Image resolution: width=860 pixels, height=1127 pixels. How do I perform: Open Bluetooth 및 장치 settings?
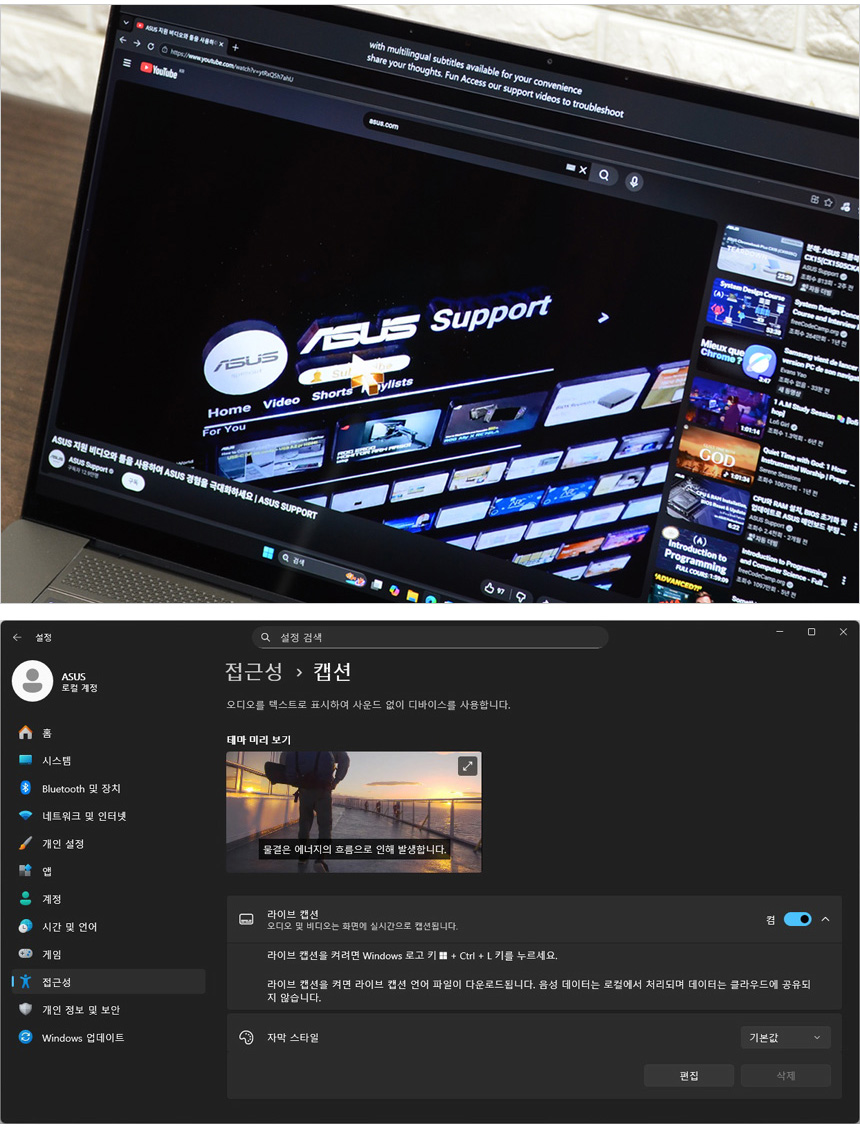point(80,789)
